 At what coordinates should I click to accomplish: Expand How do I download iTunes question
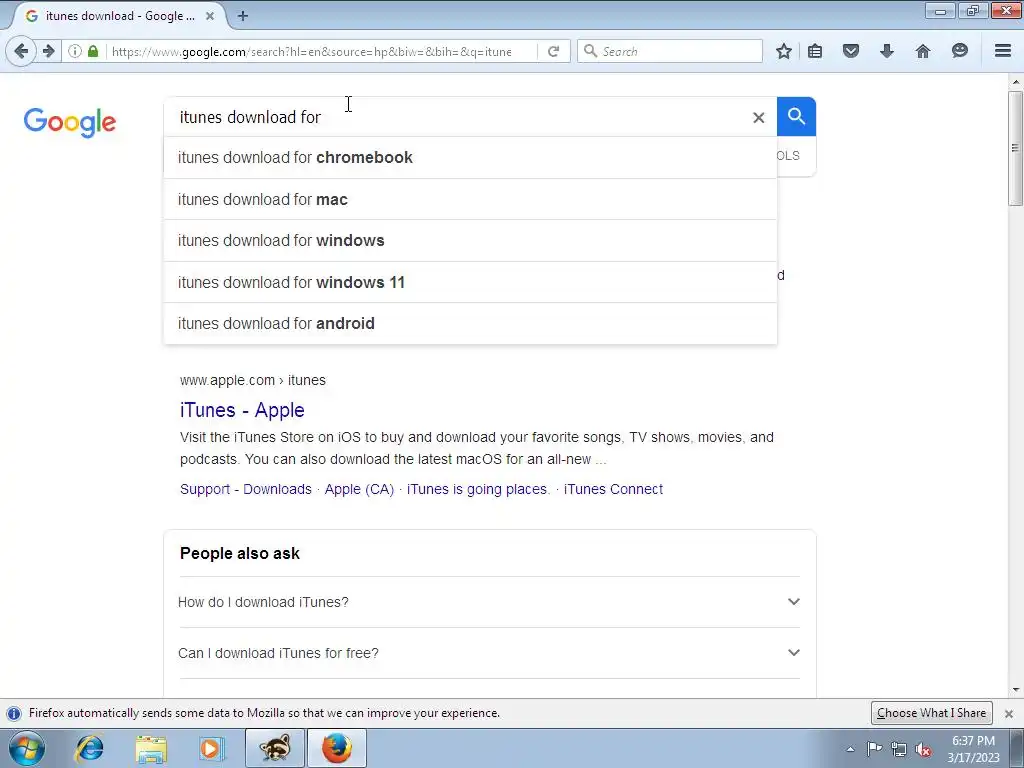(489, 602)
